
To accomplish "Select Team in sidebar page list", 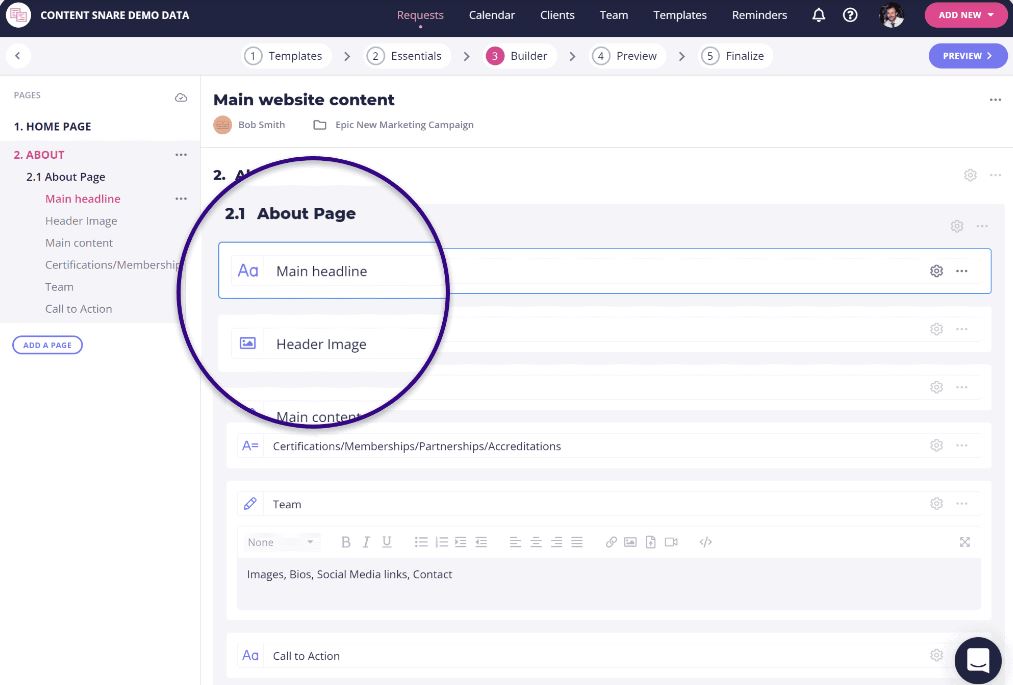I will (x=59, y=287).
